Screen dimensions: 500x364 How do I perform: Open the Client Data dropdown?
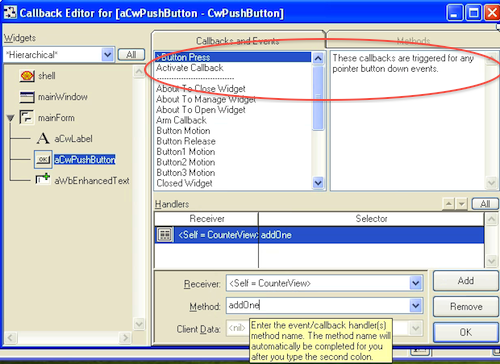pos(416,329)
